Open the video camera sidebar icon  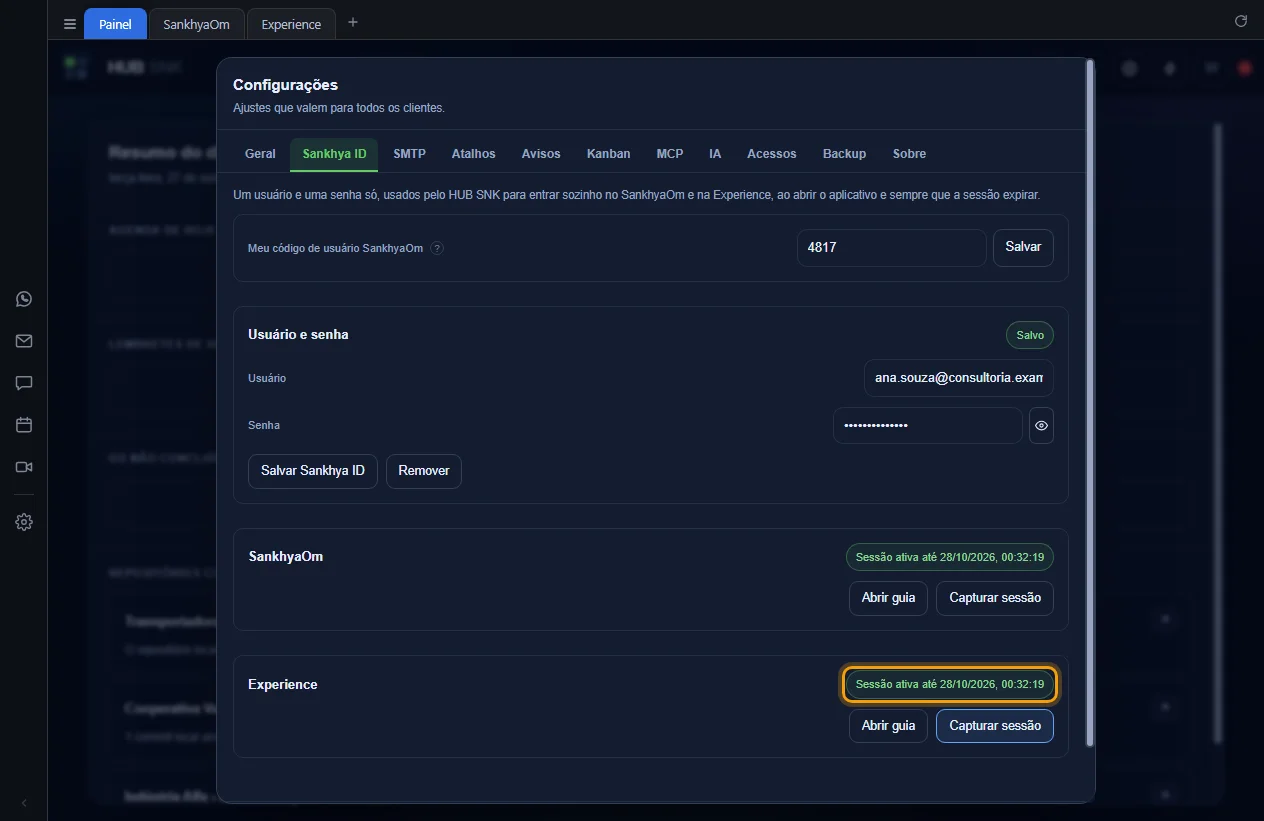(24, 467)
